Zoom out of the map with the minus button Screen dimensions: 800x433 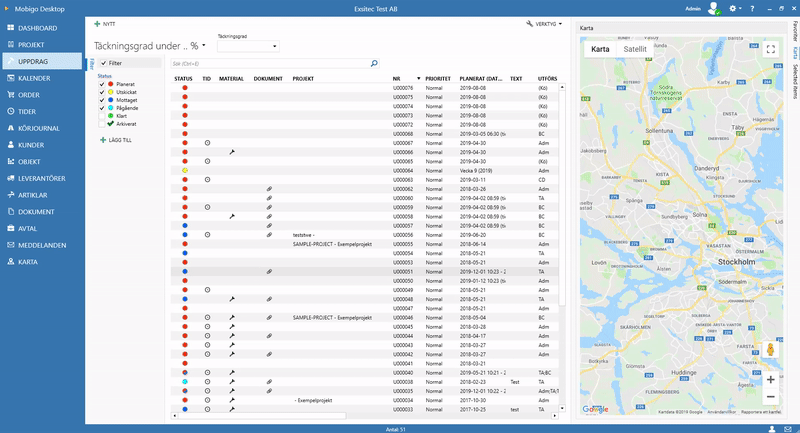pos(770,396)
